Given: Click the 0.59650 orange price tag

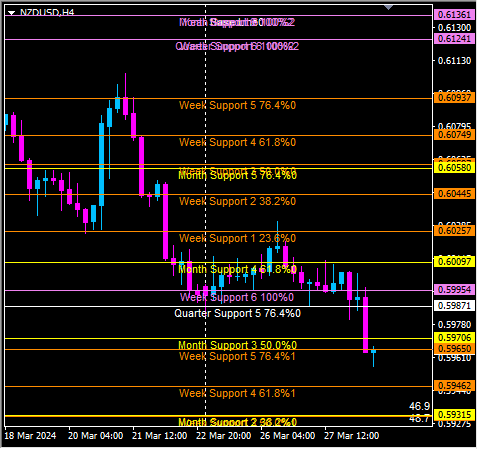Looking at the screenshot, I should pos(454,349).
